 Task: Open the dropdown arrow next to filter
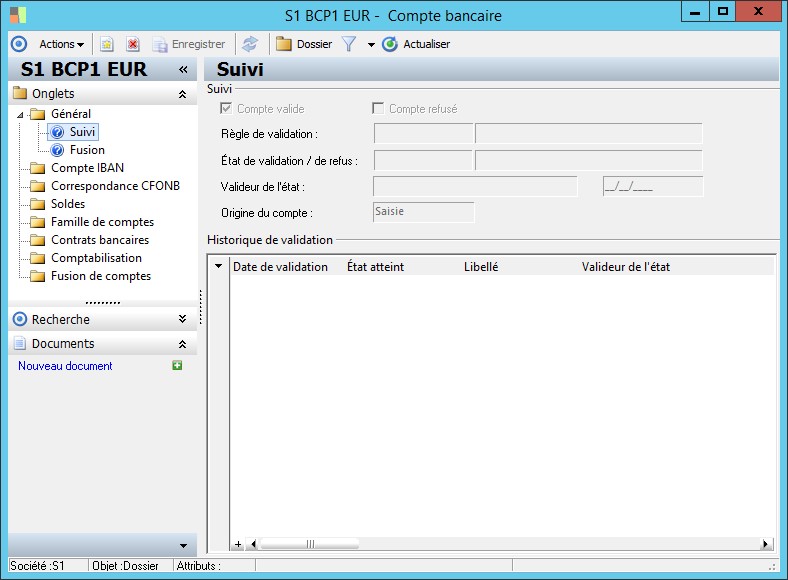click(x=370, y=45)
